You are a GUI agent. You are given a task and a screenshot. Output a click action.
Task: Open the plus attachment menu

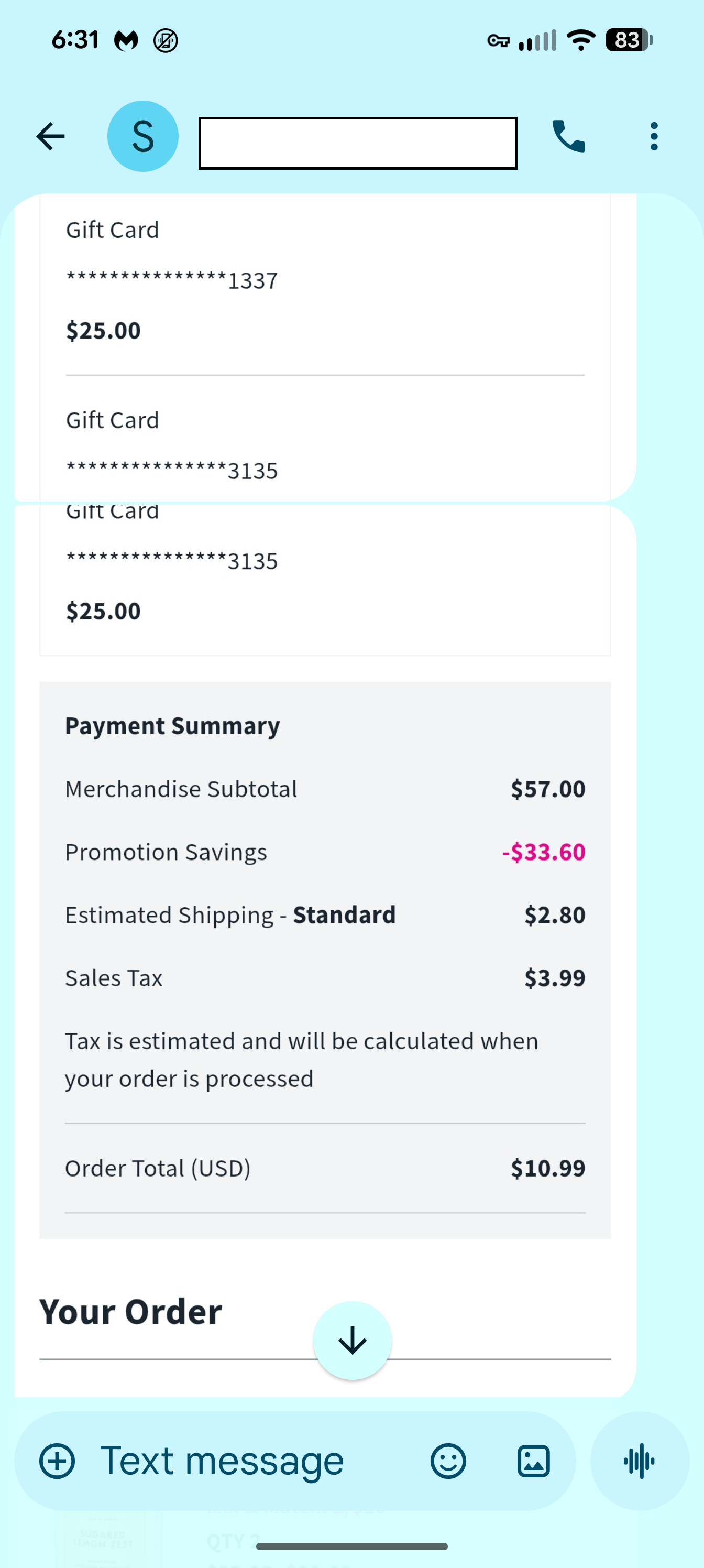coord(57,1461)
